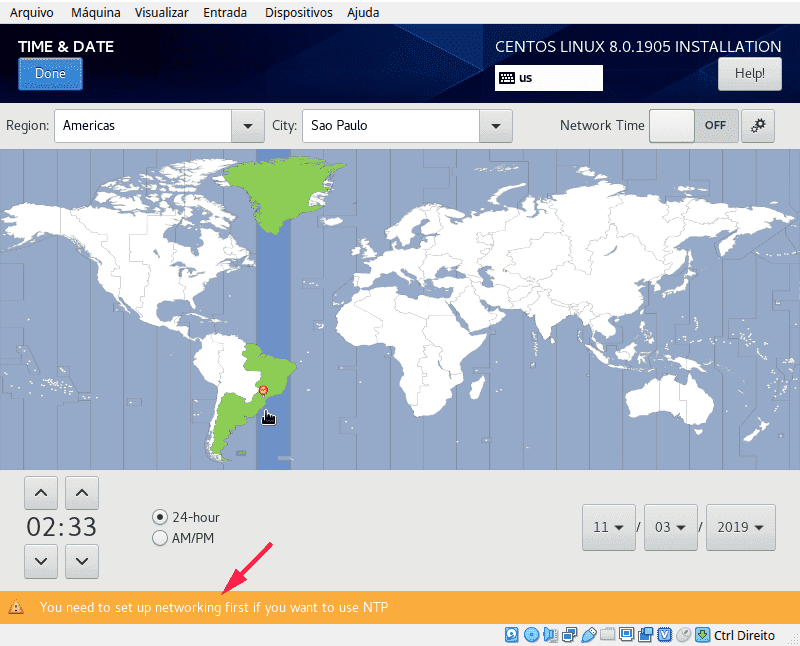Open the Region dropdown arrow
800x646 pixels.
click(x=248, y=126)
